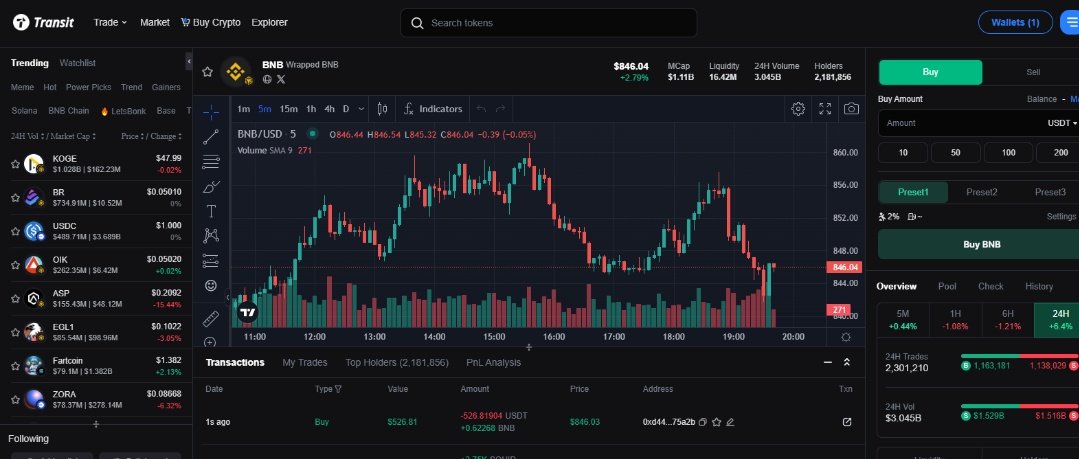
Task: Switch to My Trades tab
Action: tap(305, 363)
